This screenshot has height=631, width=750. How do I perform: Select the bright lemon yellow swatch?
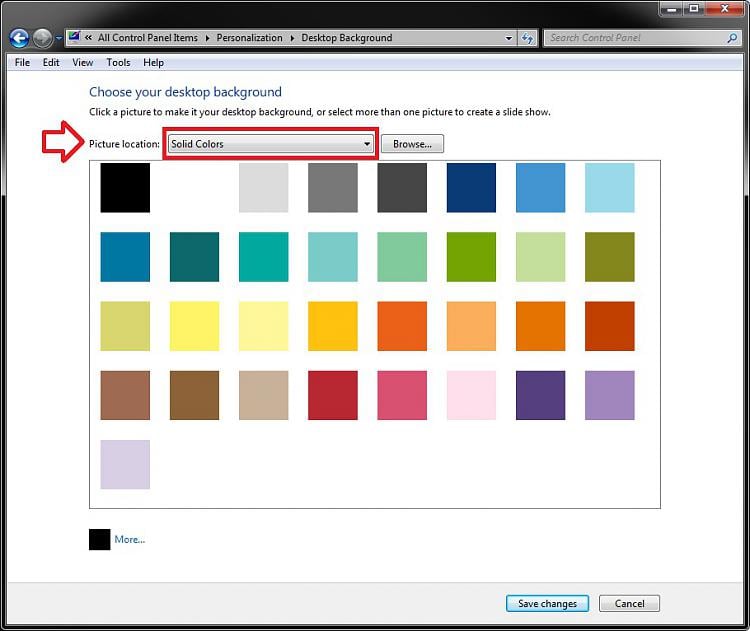[x=194, y=326]
